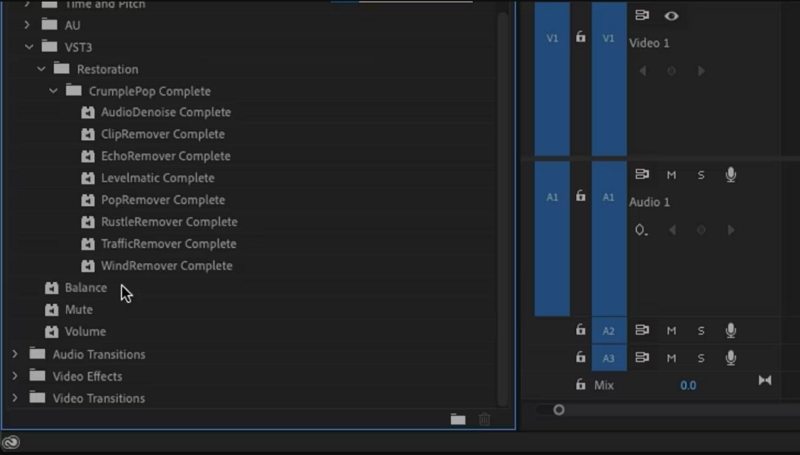This screenshot has width=800, height=455.
Task: Toggle V1 track targeting
Action: click(x=609, y=79)
